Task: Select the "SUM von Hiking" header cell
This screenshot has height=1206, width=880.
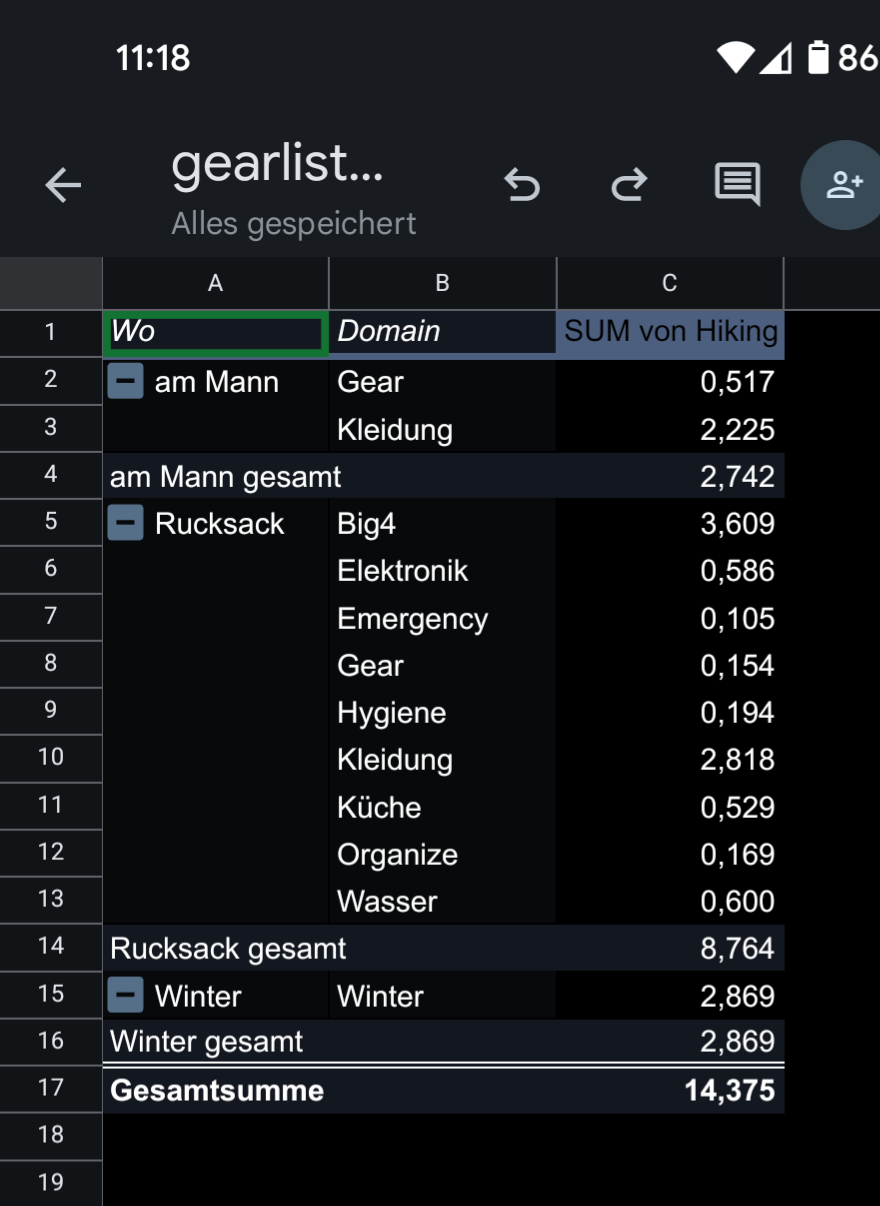Action: coord(670,332)
